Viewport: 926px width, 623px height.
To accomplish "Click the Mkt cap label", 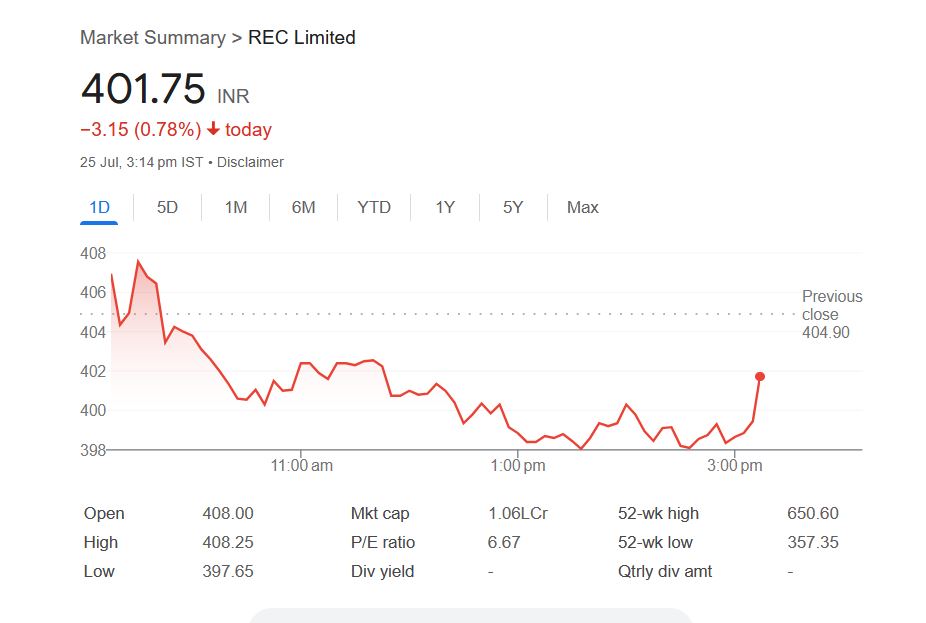I will (x=380, y=513).
